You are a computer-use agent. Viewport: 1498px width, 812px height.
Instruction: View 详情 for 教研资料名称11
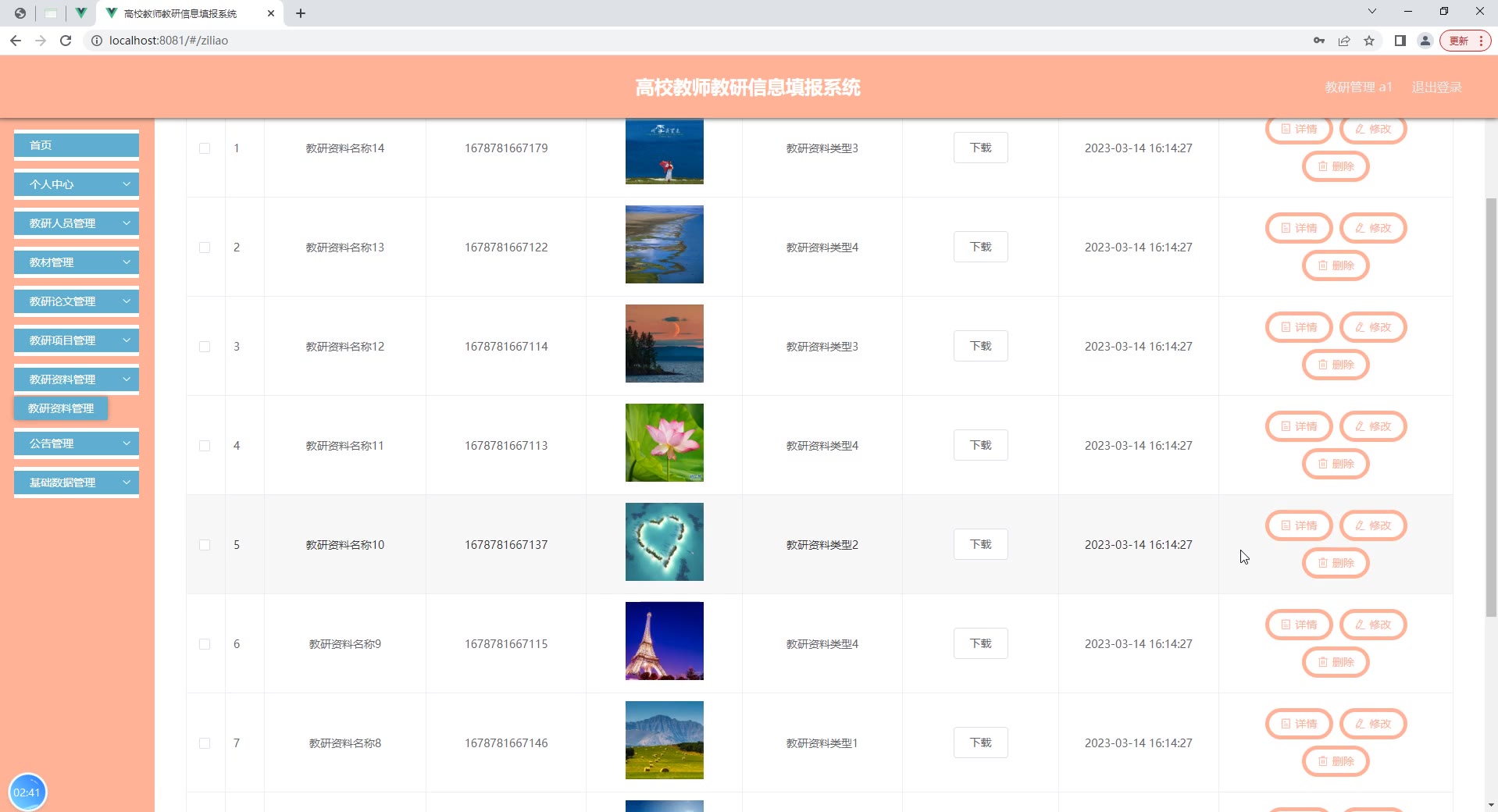click(x=1299, y=426)
